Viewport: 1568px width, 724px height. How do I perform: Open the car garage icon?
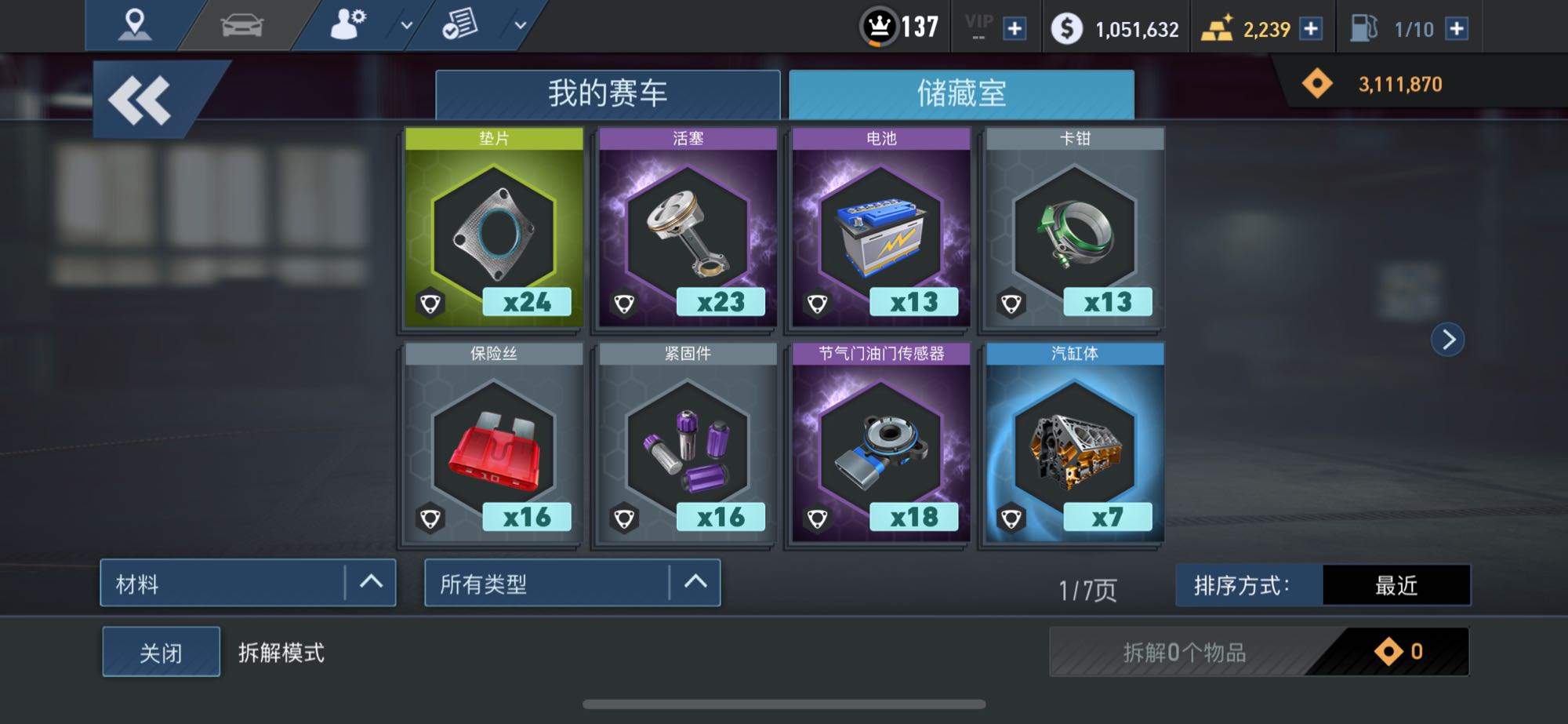[242, 26]
